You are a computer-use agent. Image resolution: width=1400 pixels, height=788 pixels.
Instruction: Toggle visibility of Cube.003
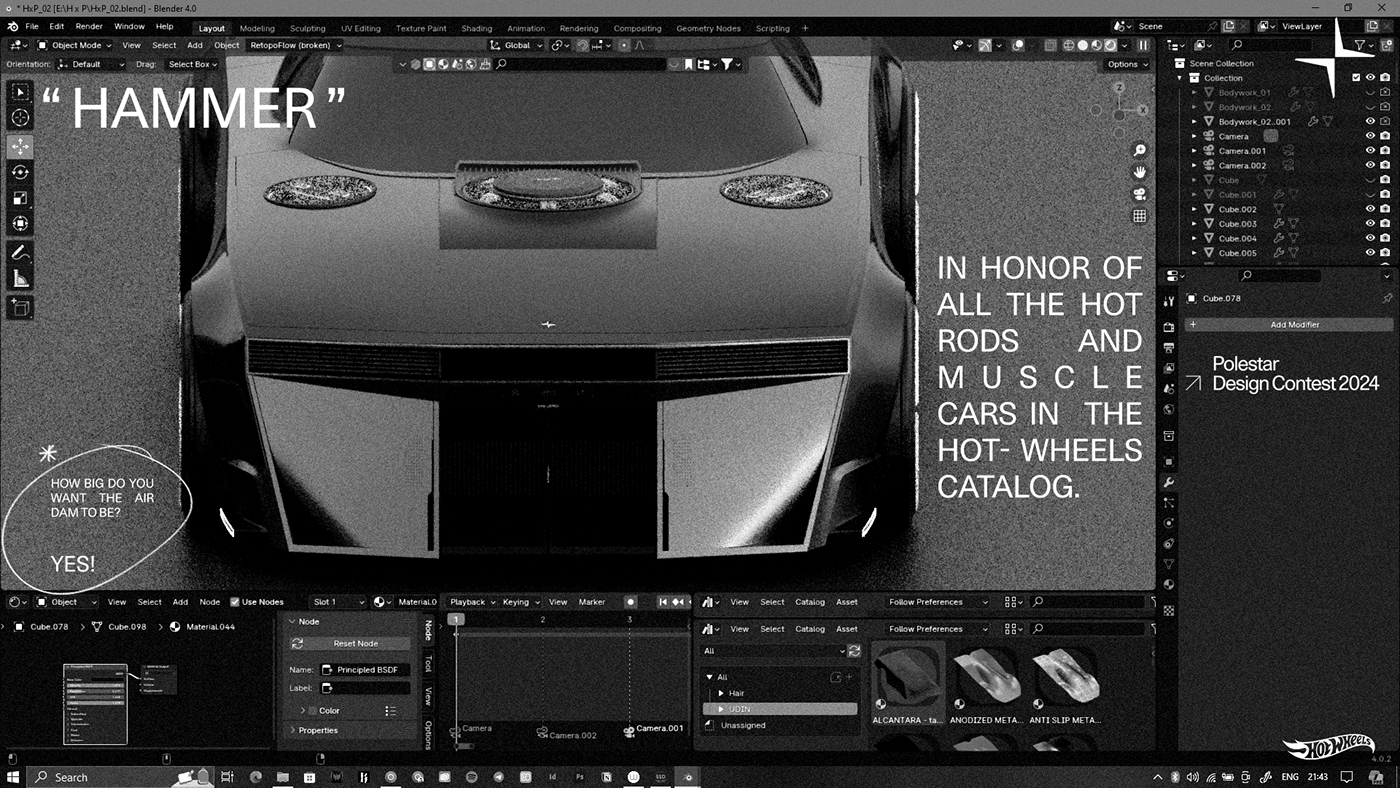1370,224
